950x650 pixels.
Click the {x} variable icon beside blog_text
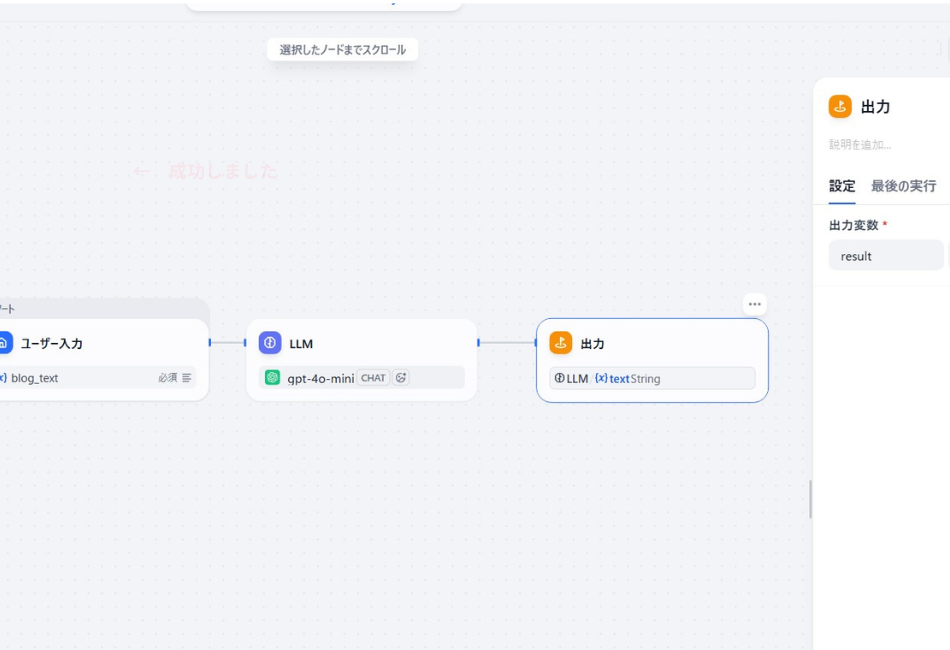(4, 377)
